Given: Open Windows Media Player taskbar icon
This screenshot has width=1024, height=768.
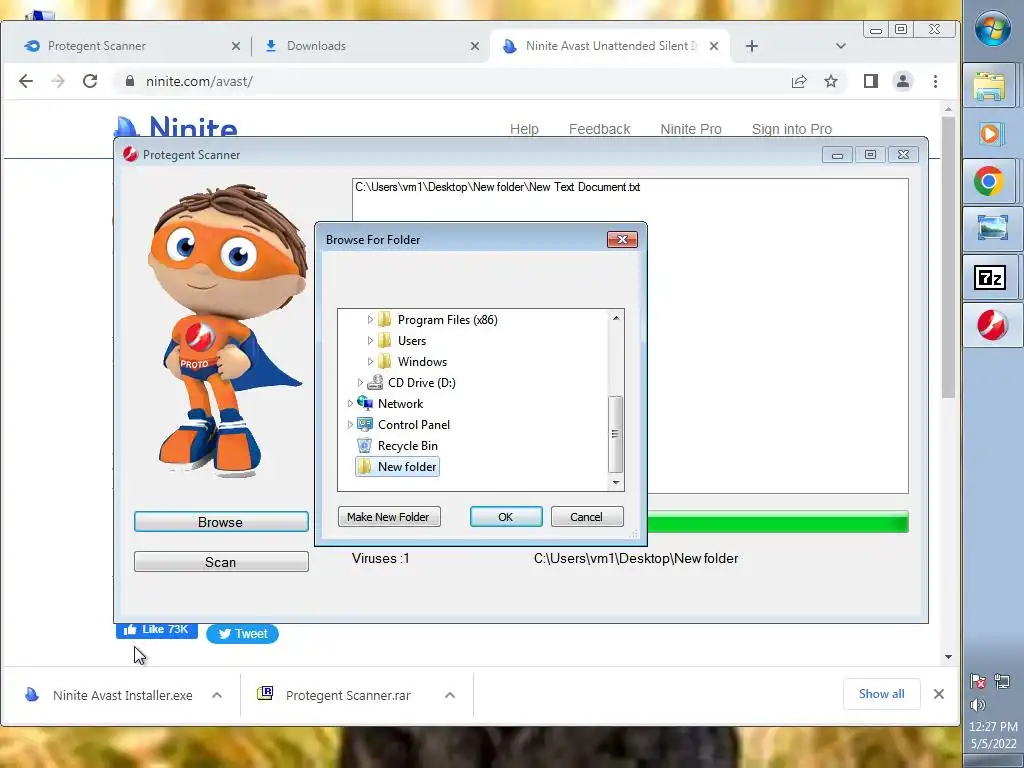Looking at the screenshot, I should coord(989,133).
